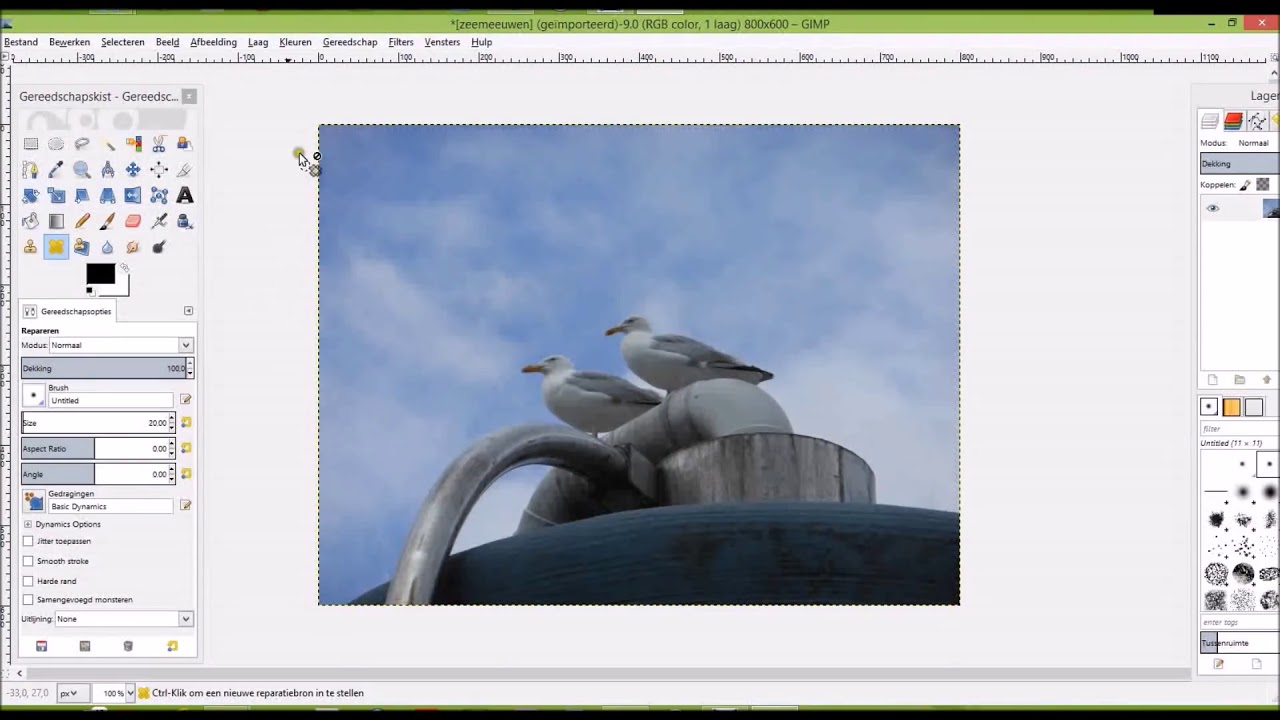
Task: Open the Selecteren menu
Action: coord(123,42)
